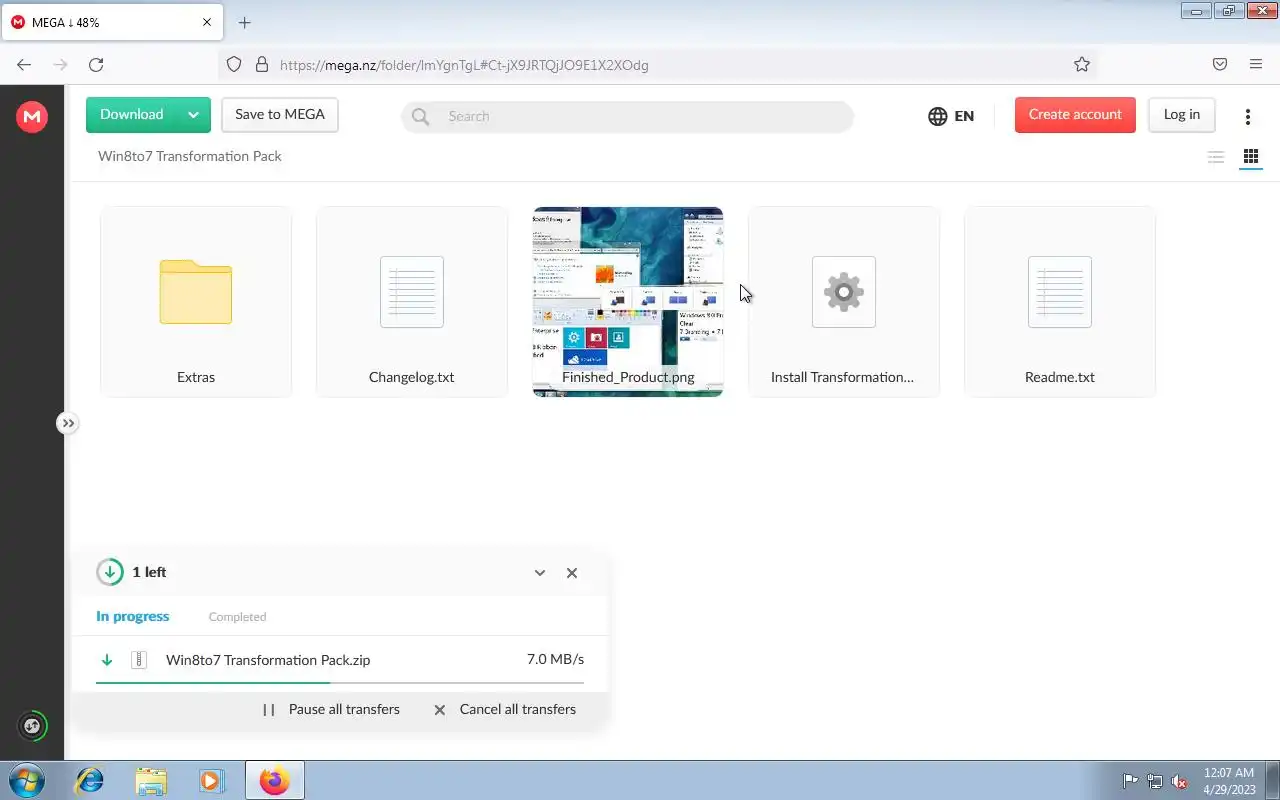Focus the MEGA Search field
Viewport: 1280px width, 800px height.
627,116
